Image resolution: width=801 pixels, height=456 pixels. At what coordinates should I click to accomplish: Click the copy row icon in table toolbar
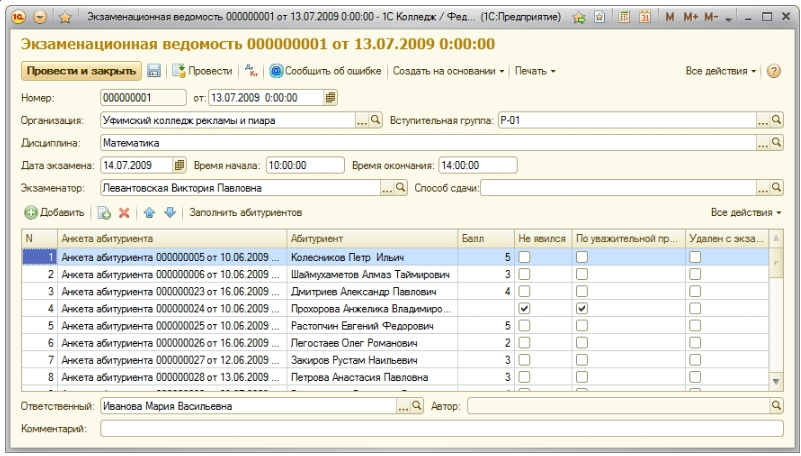pyautogui.click(x=104, y=213)
